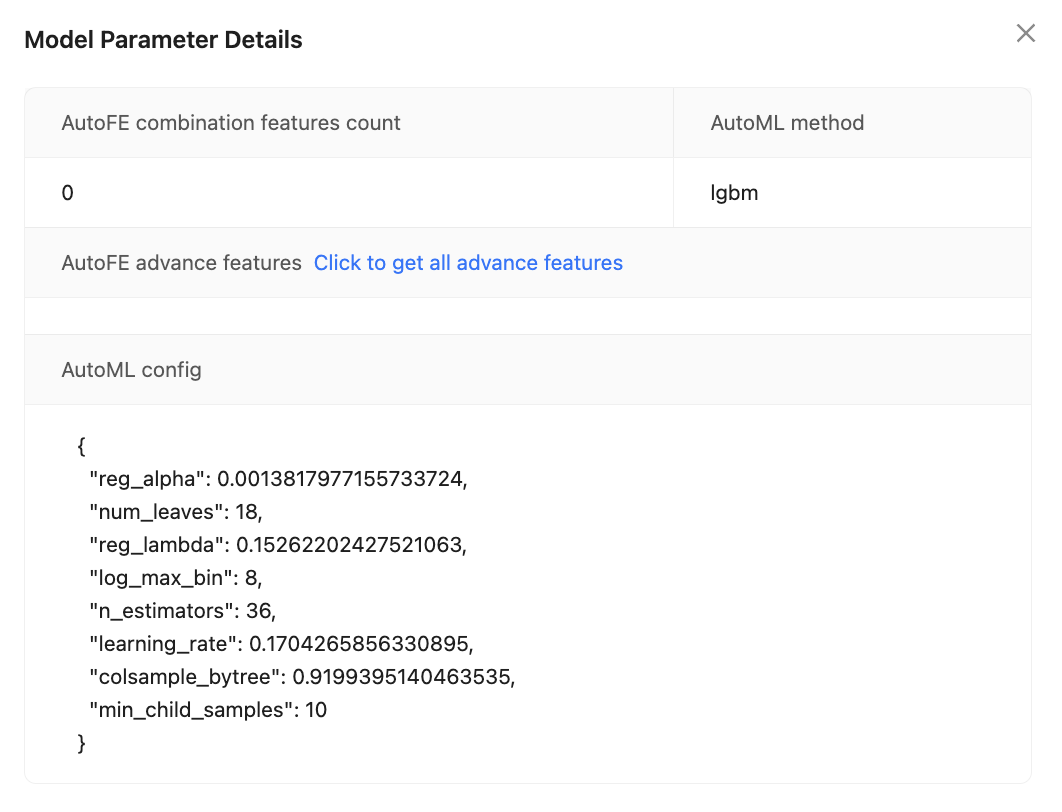Click the opening brace of the config JSON
Viewport: 1062px width, 812px height.
pyautogui.click(x=82, y=446)
